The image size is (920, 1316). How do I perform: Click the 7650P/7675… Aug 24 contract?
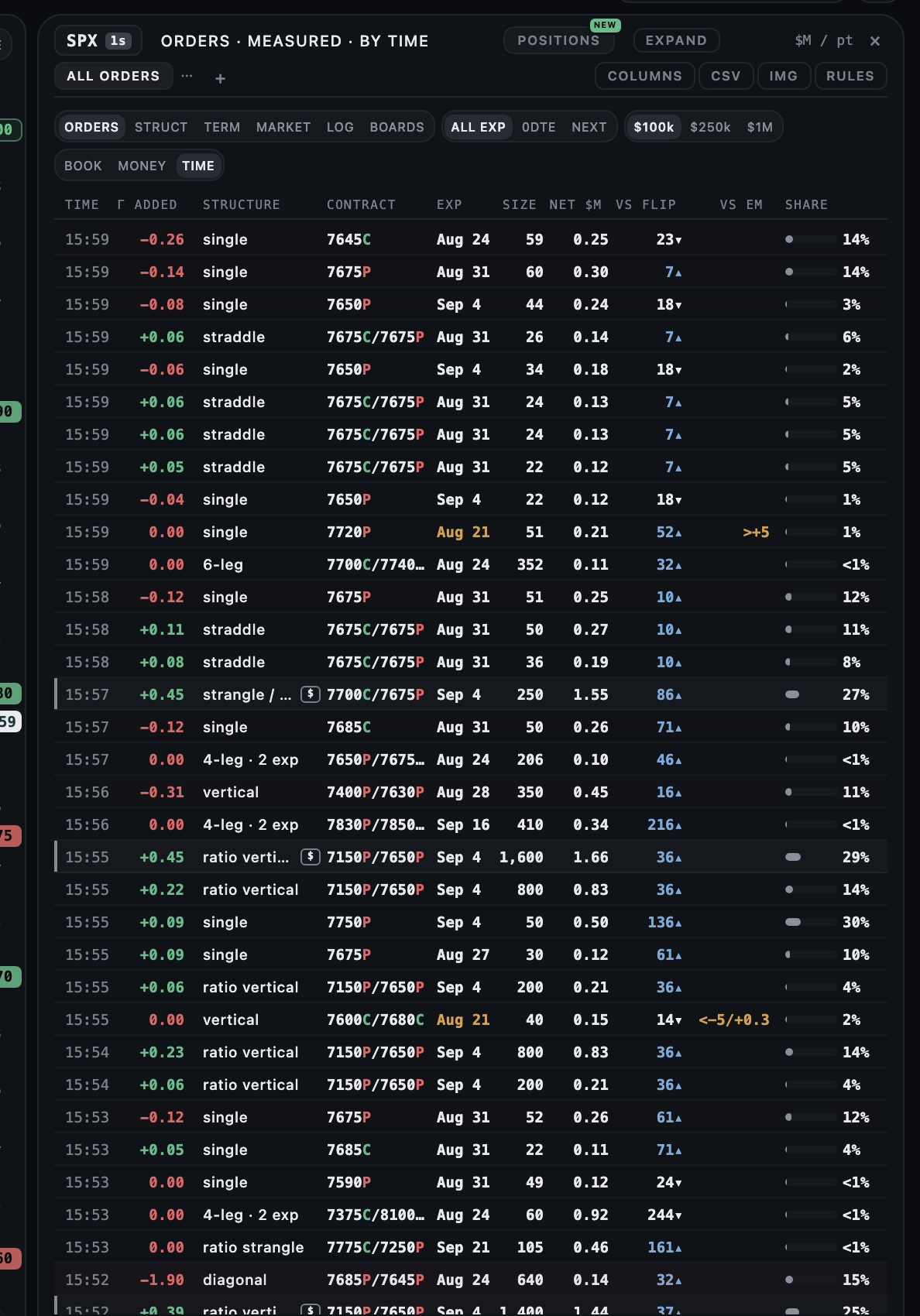click(x=376, y=759)
